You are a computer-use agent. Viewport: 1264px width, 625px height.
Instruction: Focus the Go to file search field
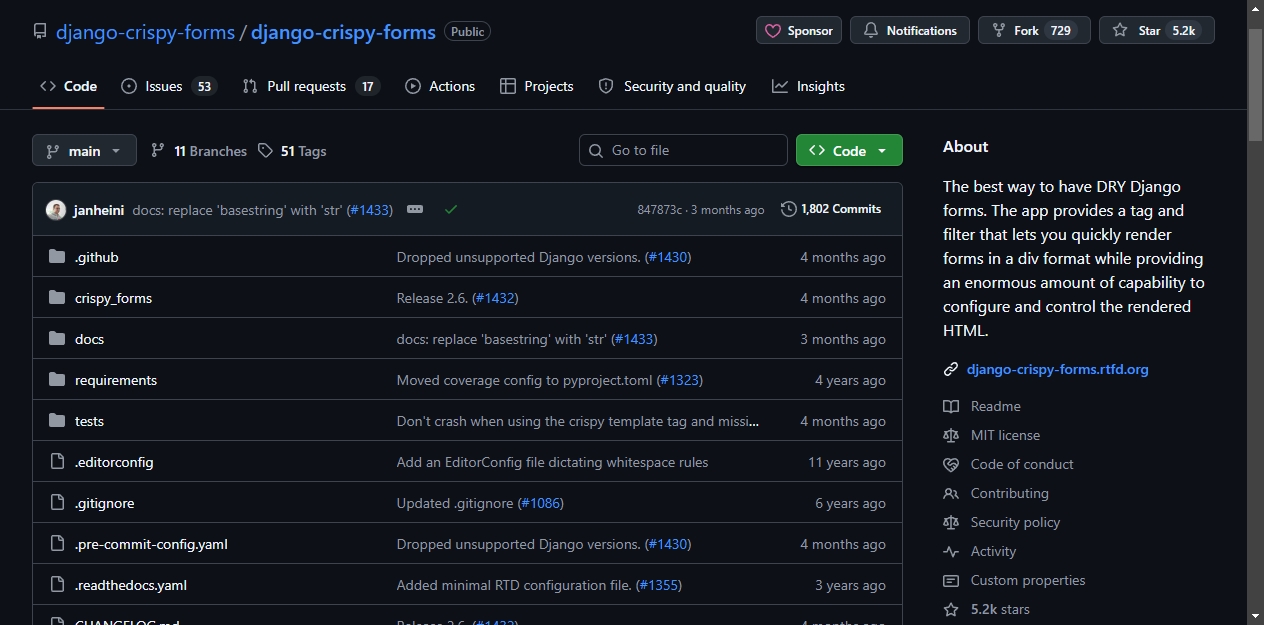click(x=683, y=150)
